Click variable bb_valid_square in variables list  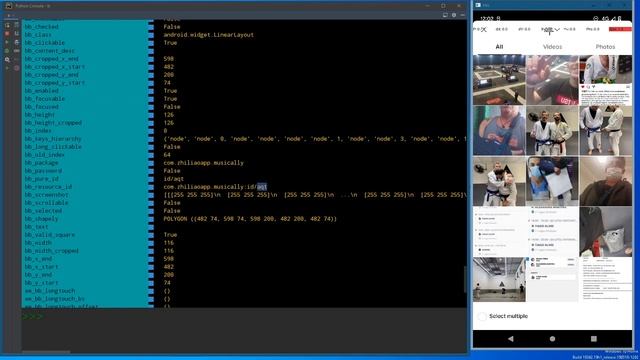coord(49,235)
